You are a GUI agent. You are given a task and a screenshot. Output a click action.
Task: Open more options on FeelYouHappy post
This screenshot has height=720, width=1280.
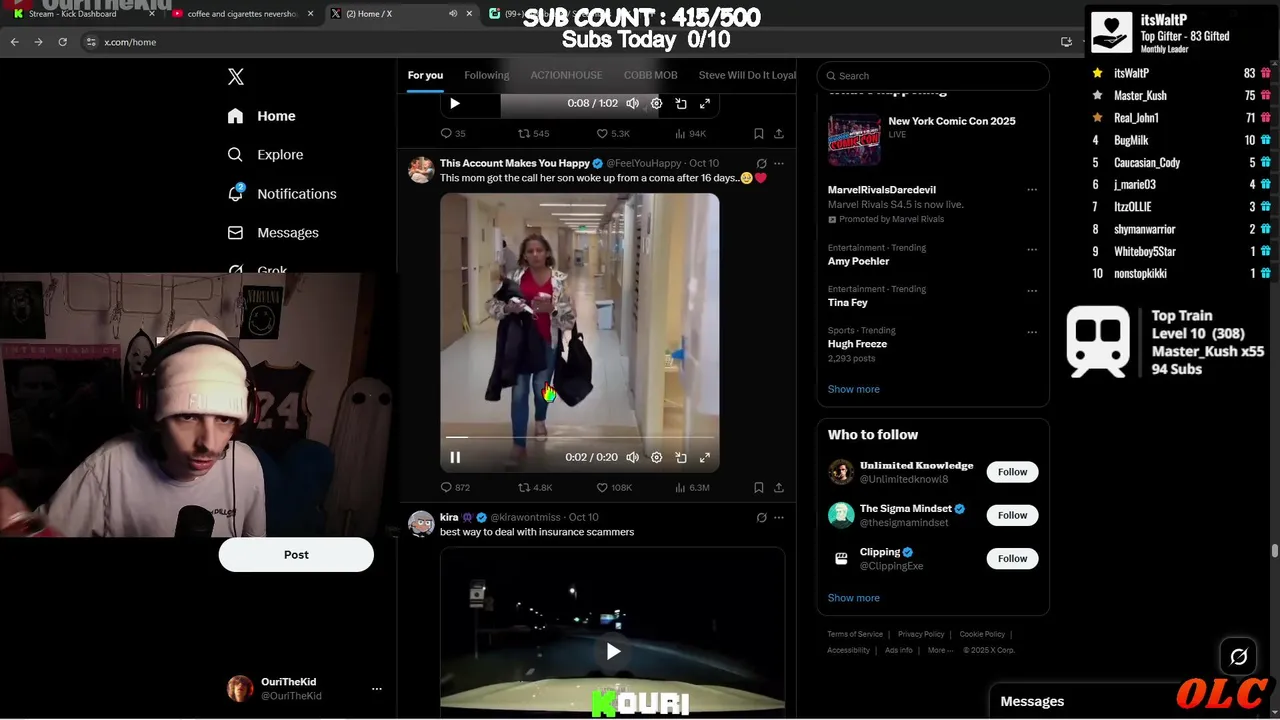pyautogui.click(x=779, y=164)
